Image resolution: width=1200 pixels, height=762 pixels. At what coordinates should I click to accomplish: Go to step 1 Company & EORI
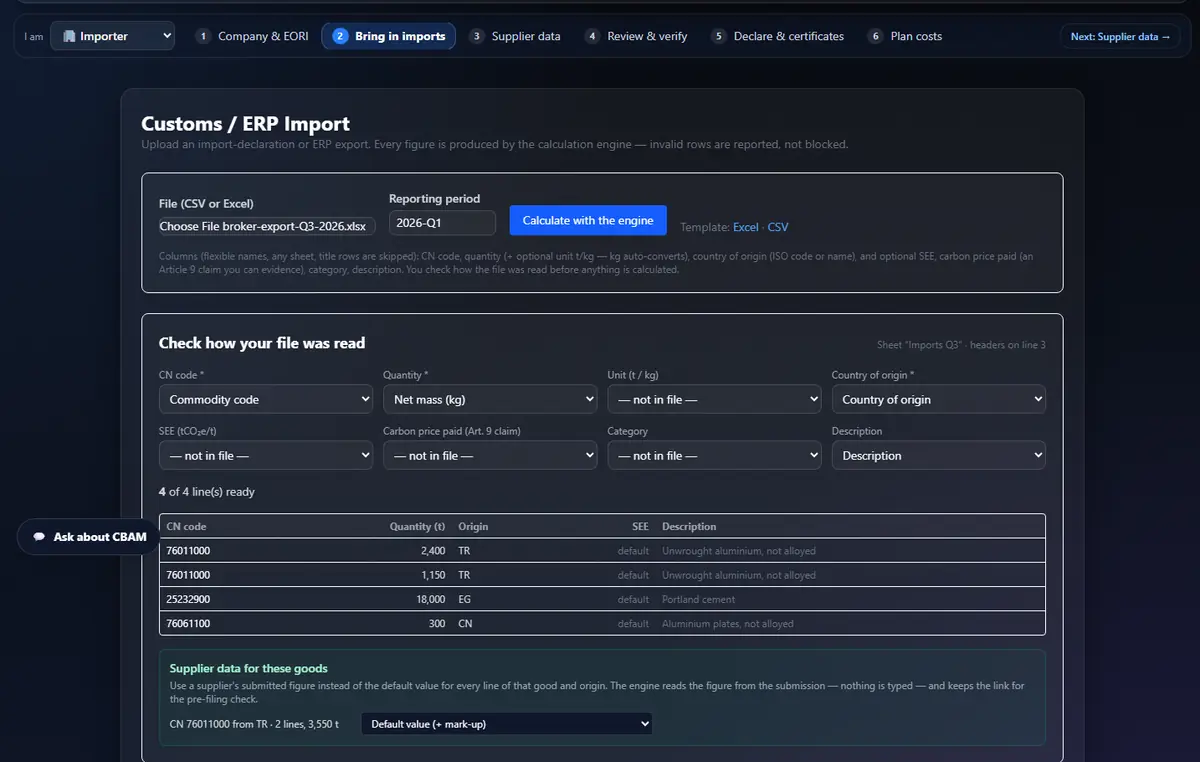pos(253,36)
